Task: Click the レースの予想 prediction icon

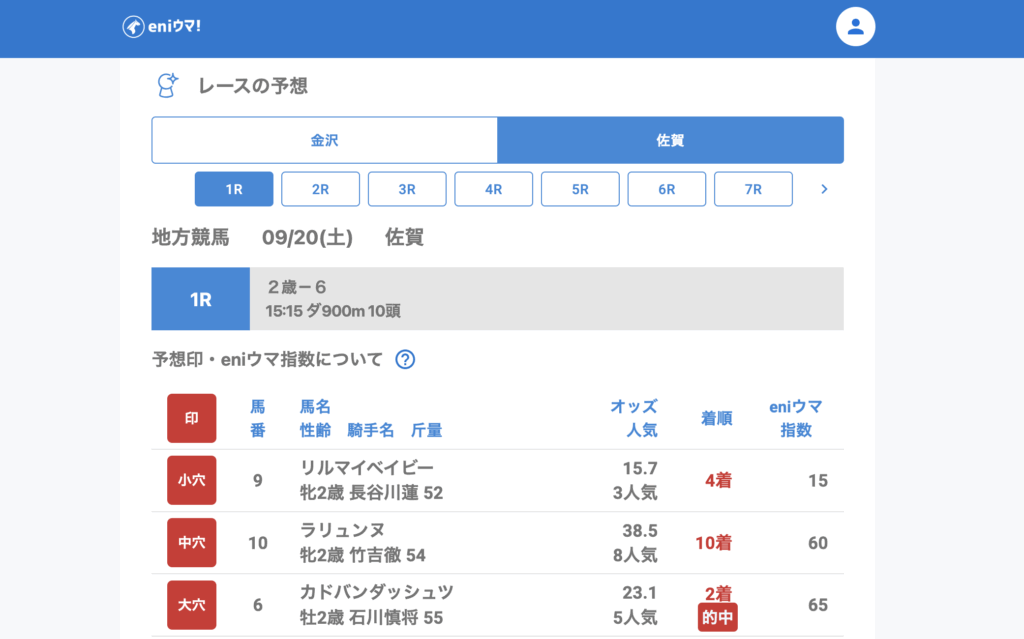Action: click(x=167, y=86)
